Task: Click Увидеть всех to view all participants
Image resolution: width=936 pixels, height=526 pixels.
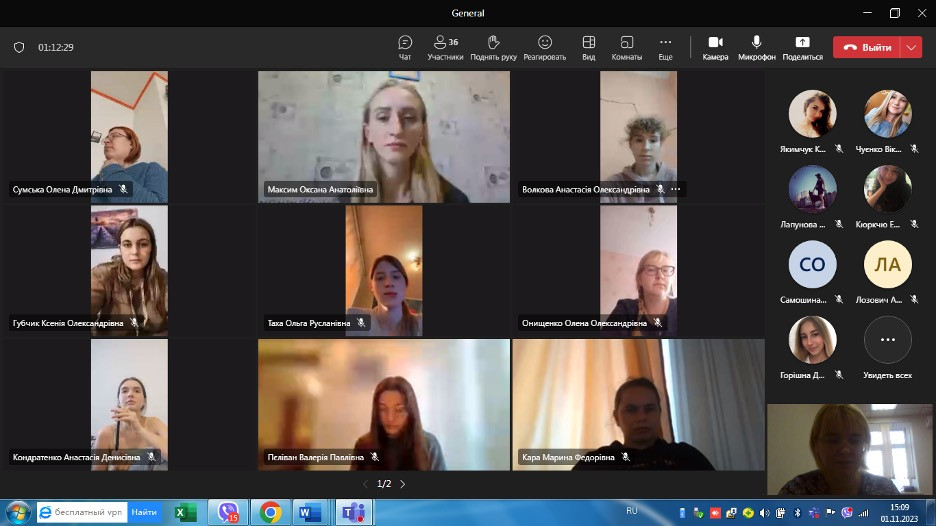Action: coord(888,347)
